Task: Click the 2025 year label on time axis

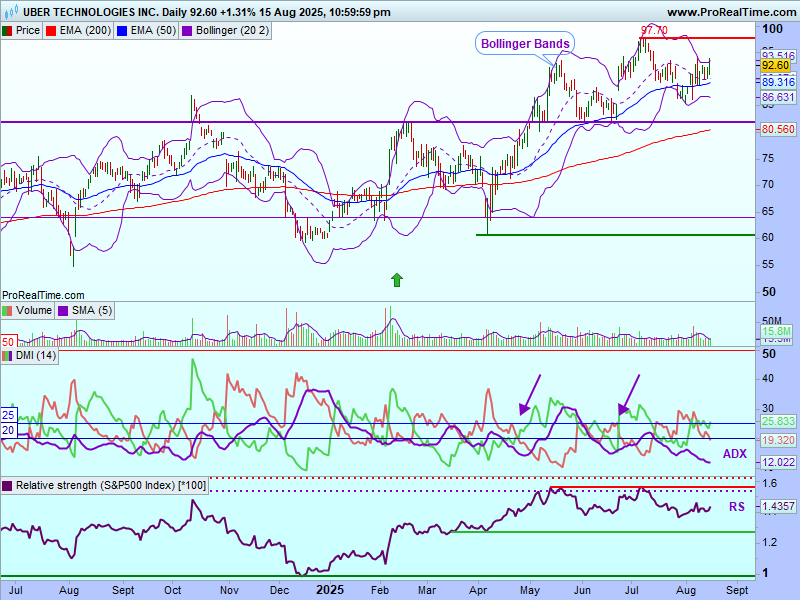Action: [x=330, y=590]
